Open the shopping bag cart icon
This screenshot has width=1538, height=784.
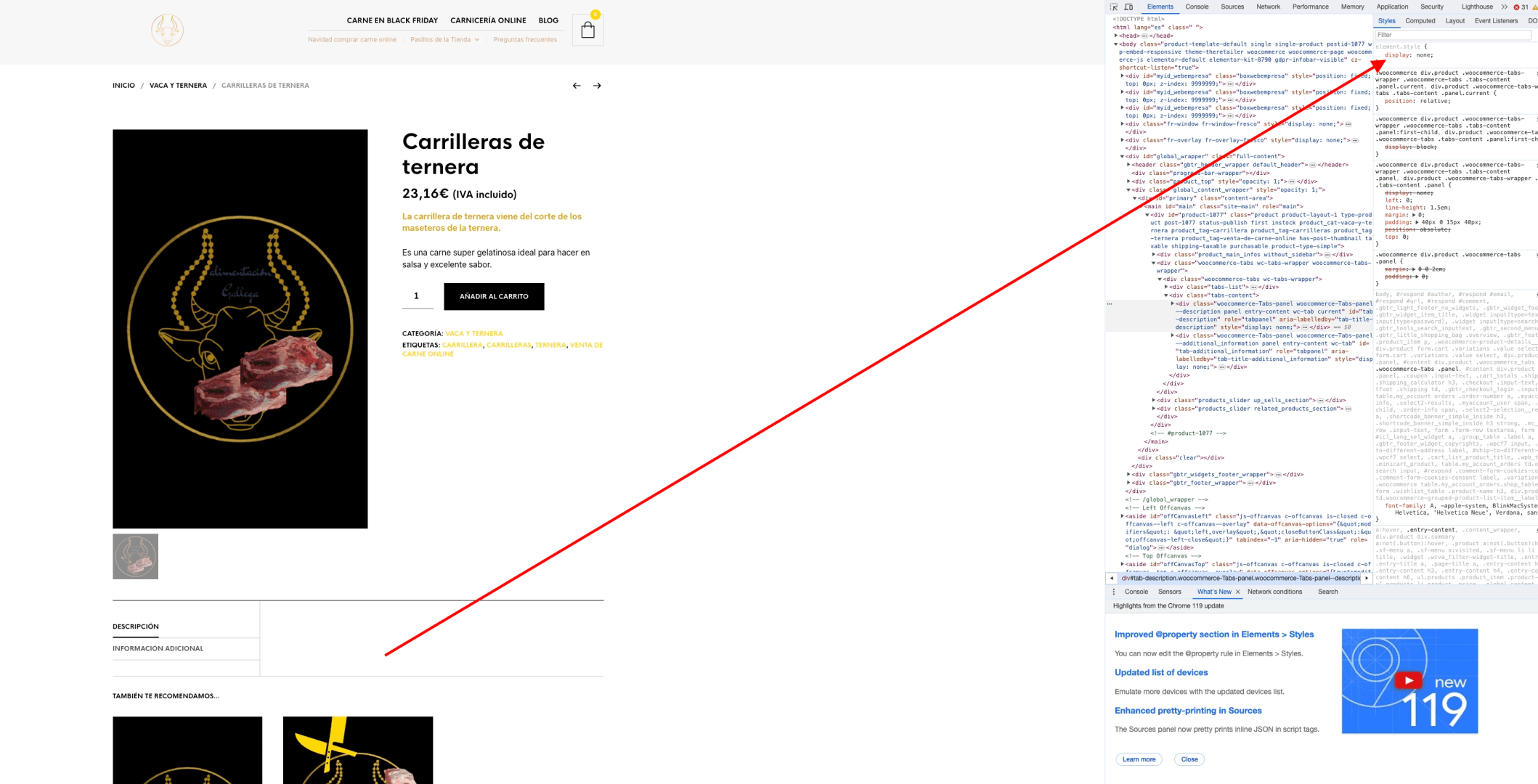(587, 30)
